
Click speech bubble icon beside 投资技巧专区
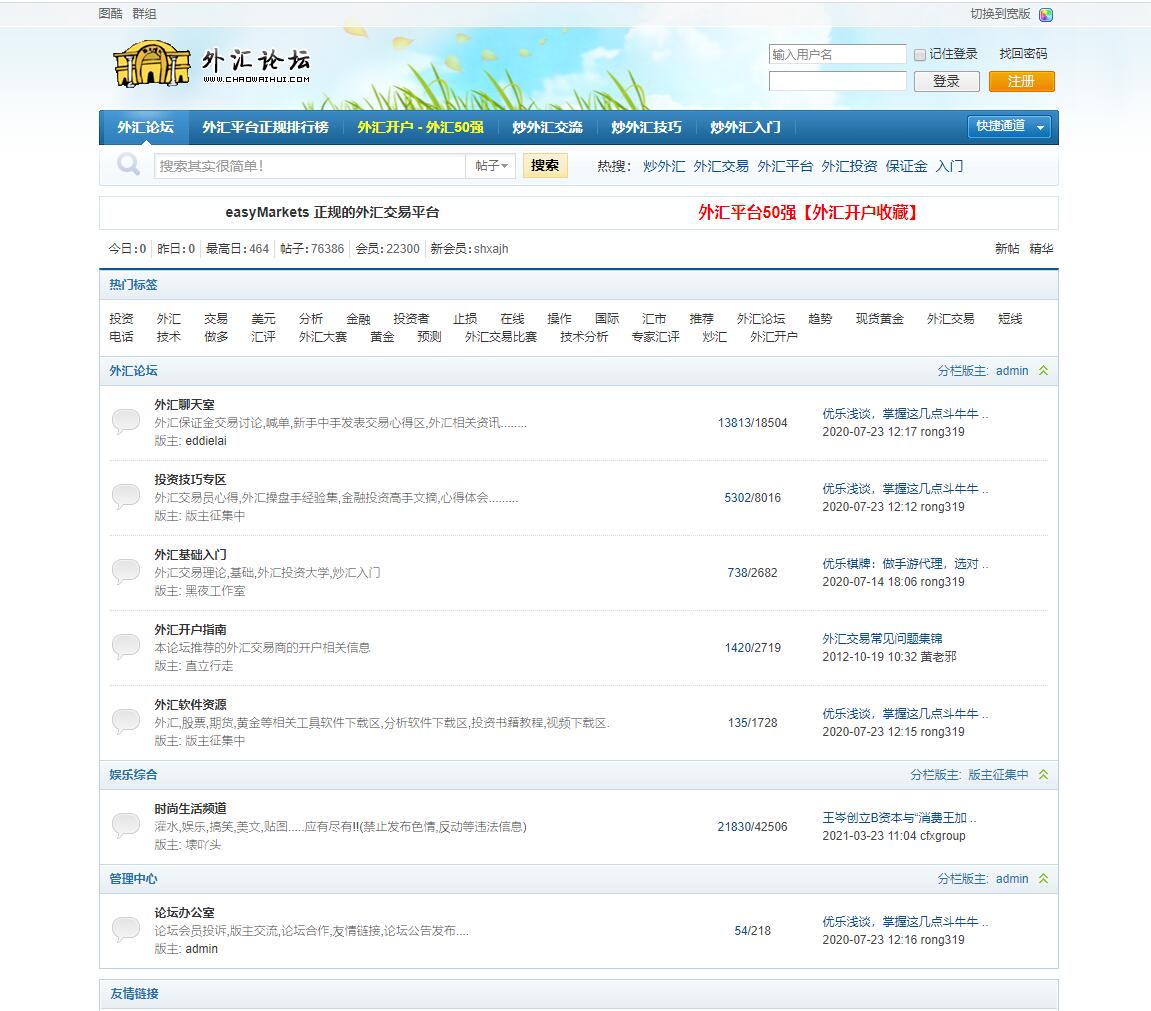126,497
